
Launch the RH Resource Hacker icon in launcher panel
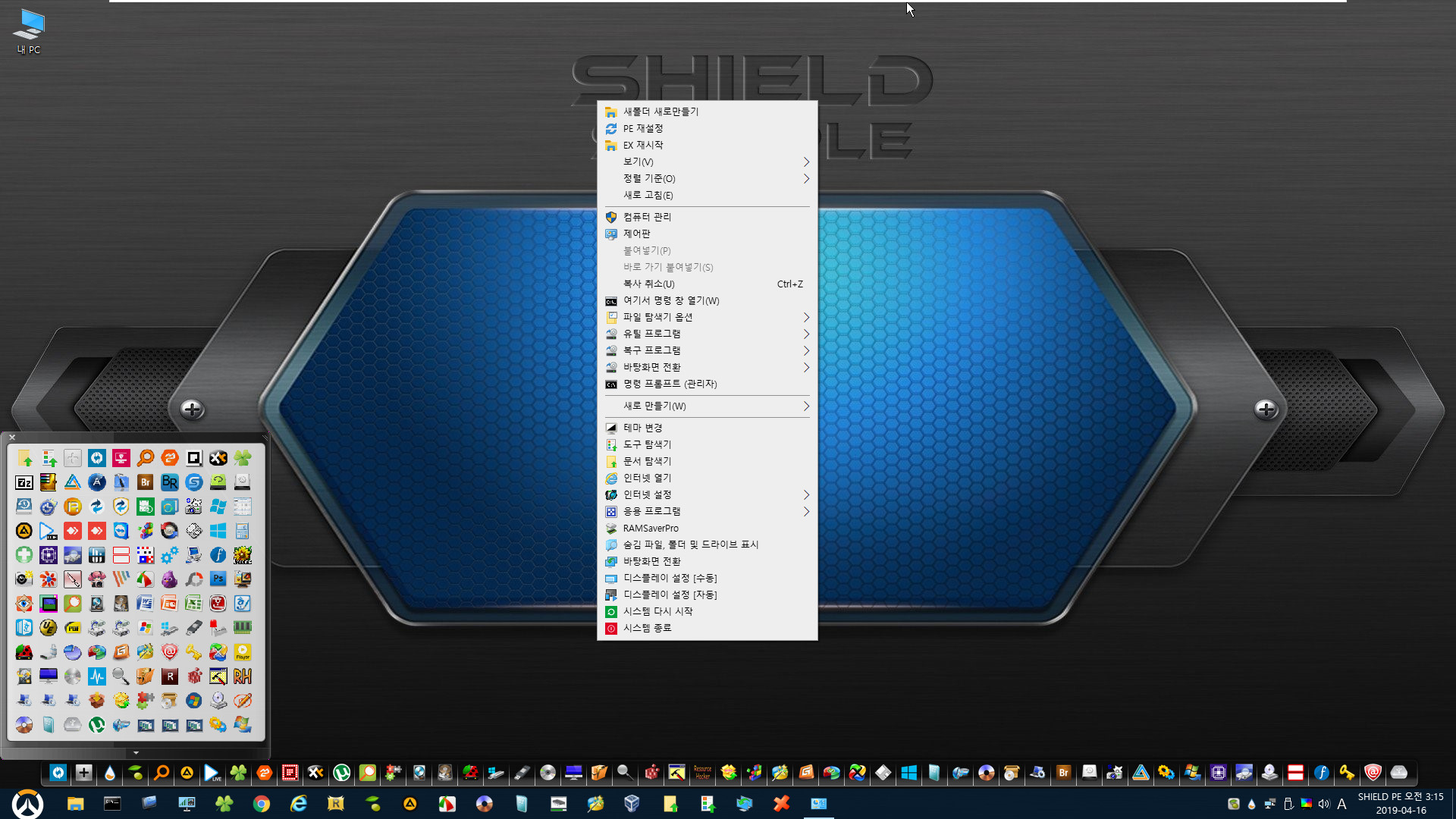243,676
